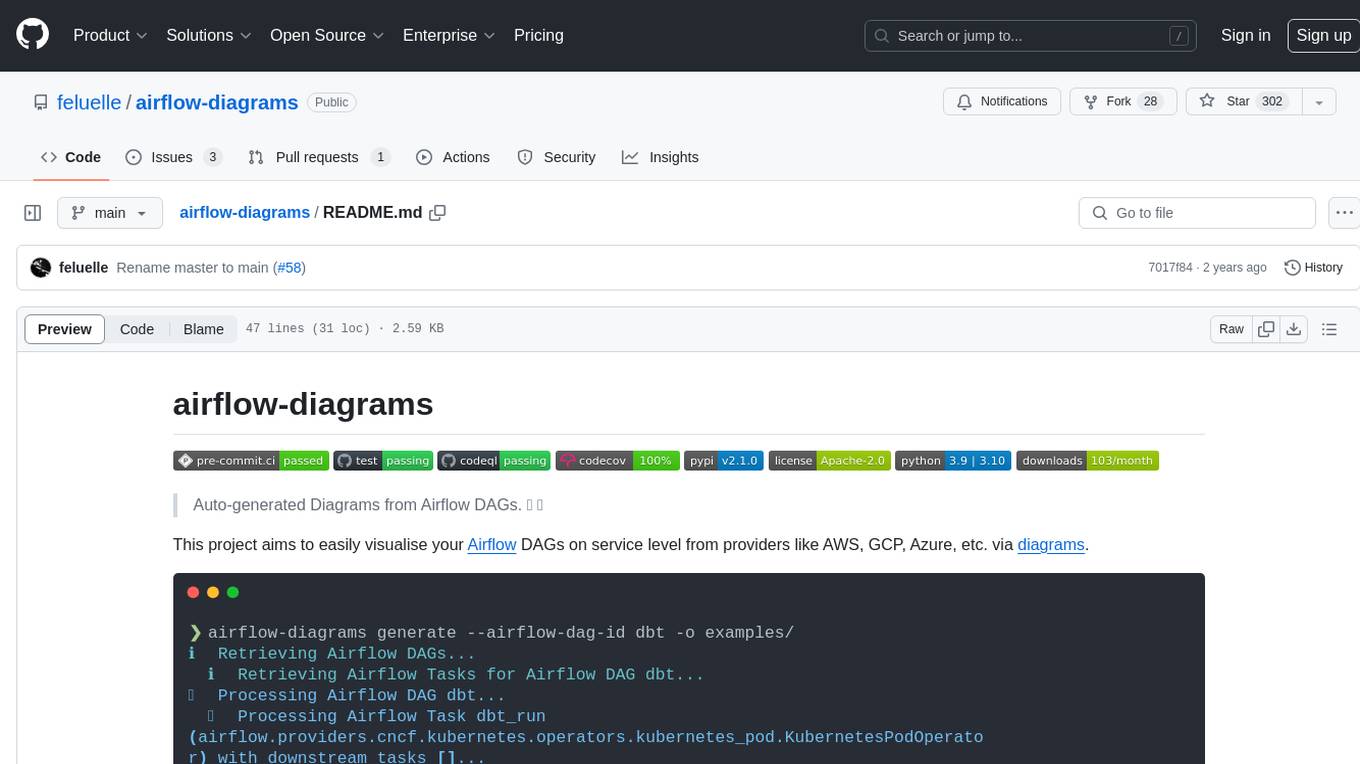This screenshot has width=1360, height=764.
Task: Click the fork count 28
Action: (1151, 102)
